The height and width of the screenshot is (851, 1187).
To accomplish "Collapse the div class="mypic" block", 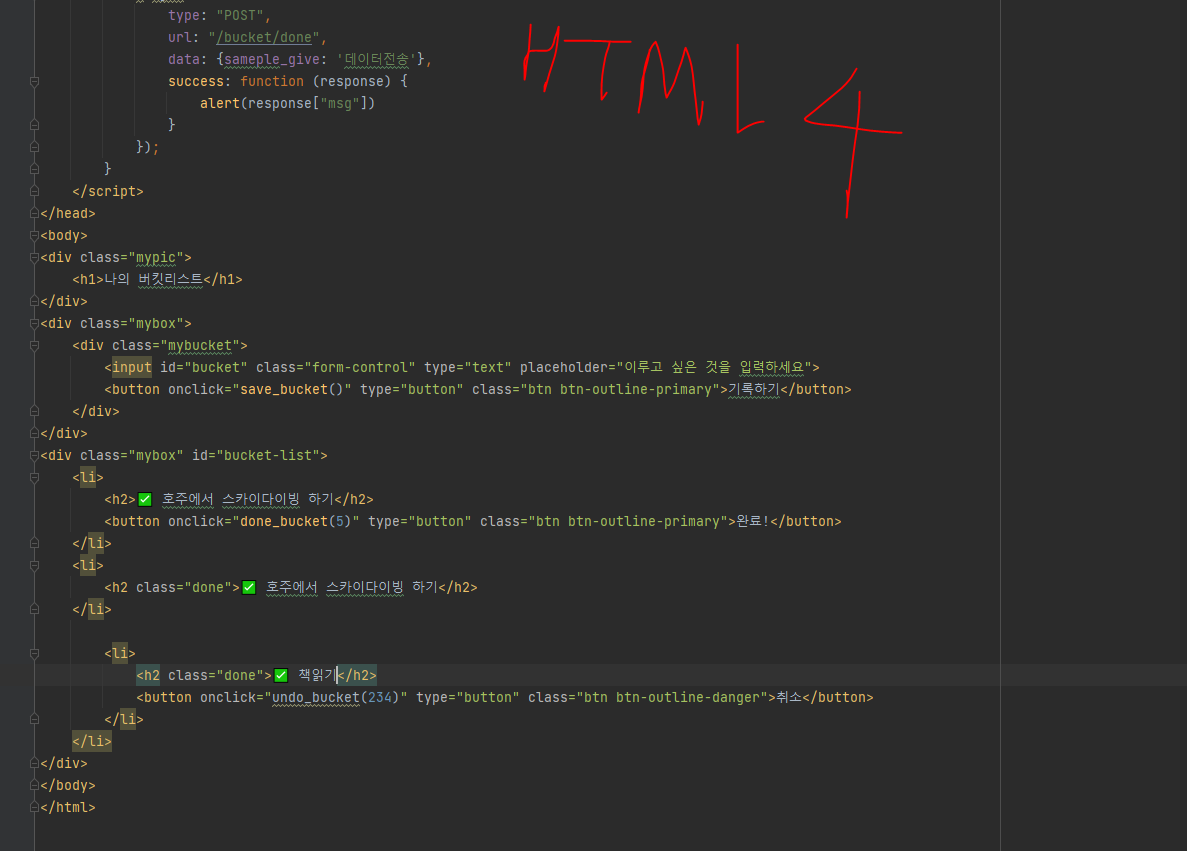I will pyautogui.click(x=34, y=257).
